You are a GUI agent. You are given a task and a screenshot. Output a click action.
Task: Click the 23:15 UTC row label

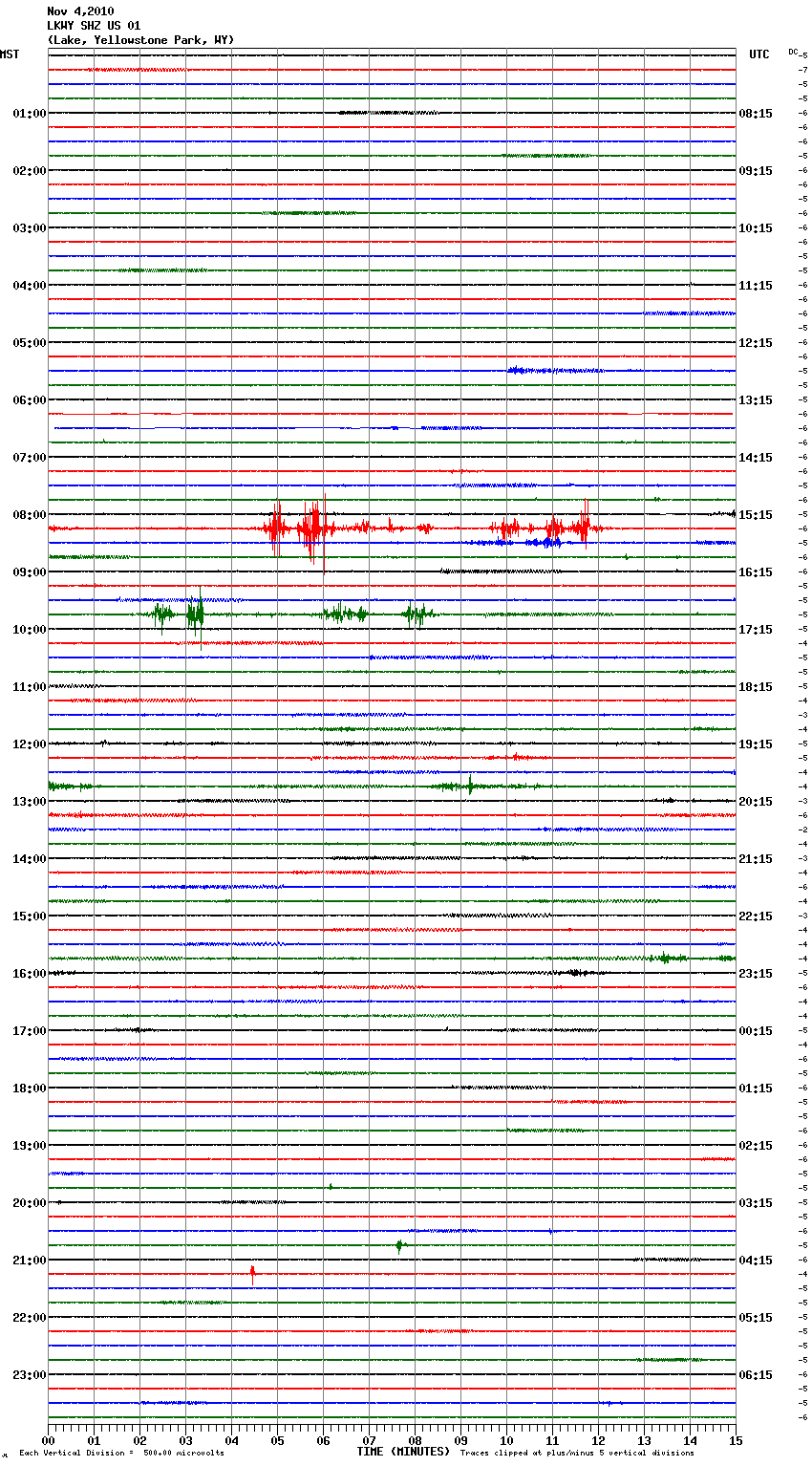point(756,974)
